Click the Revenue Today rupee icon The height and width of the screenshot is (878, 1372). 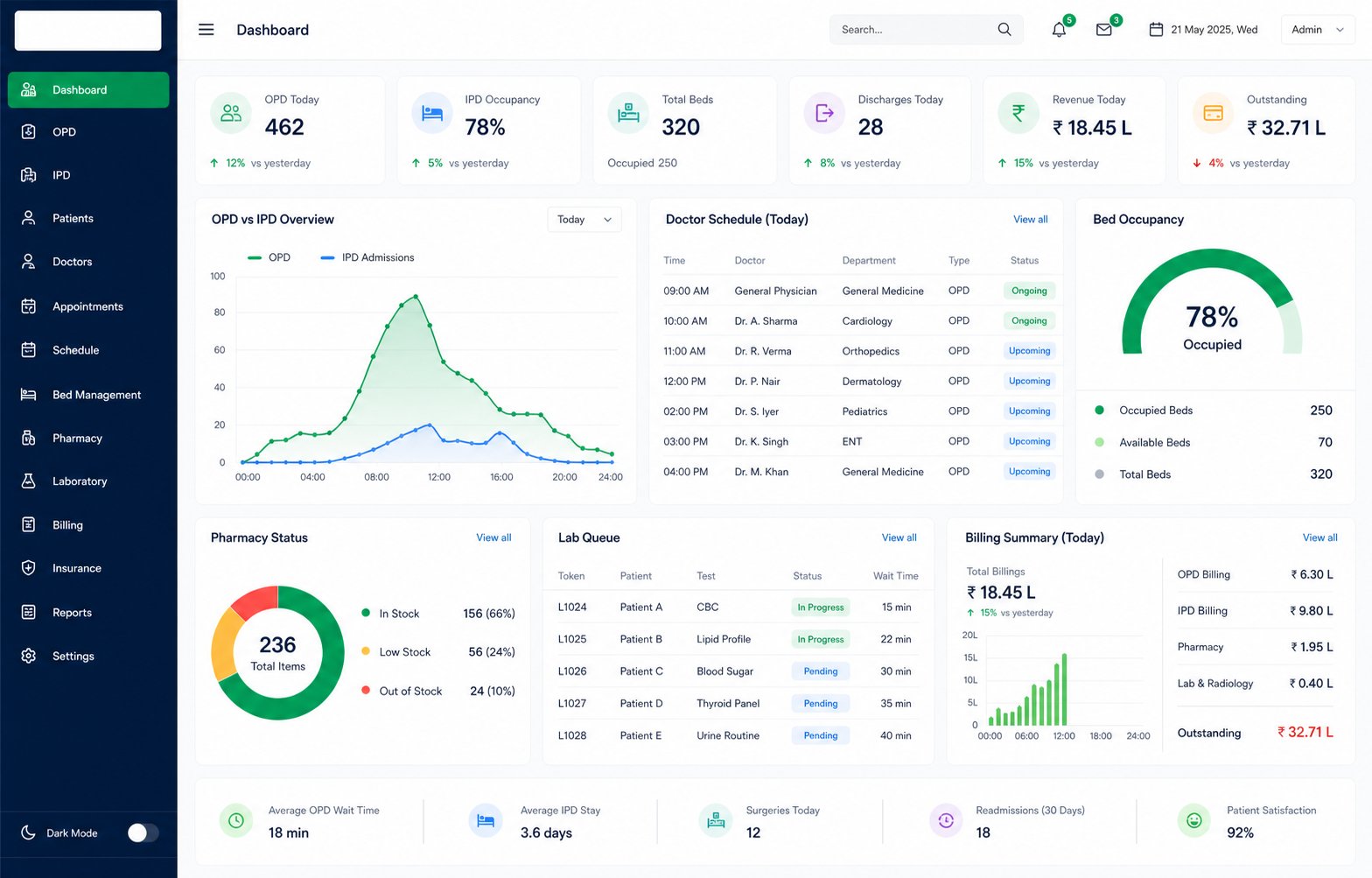click(x=1018, y=113)
